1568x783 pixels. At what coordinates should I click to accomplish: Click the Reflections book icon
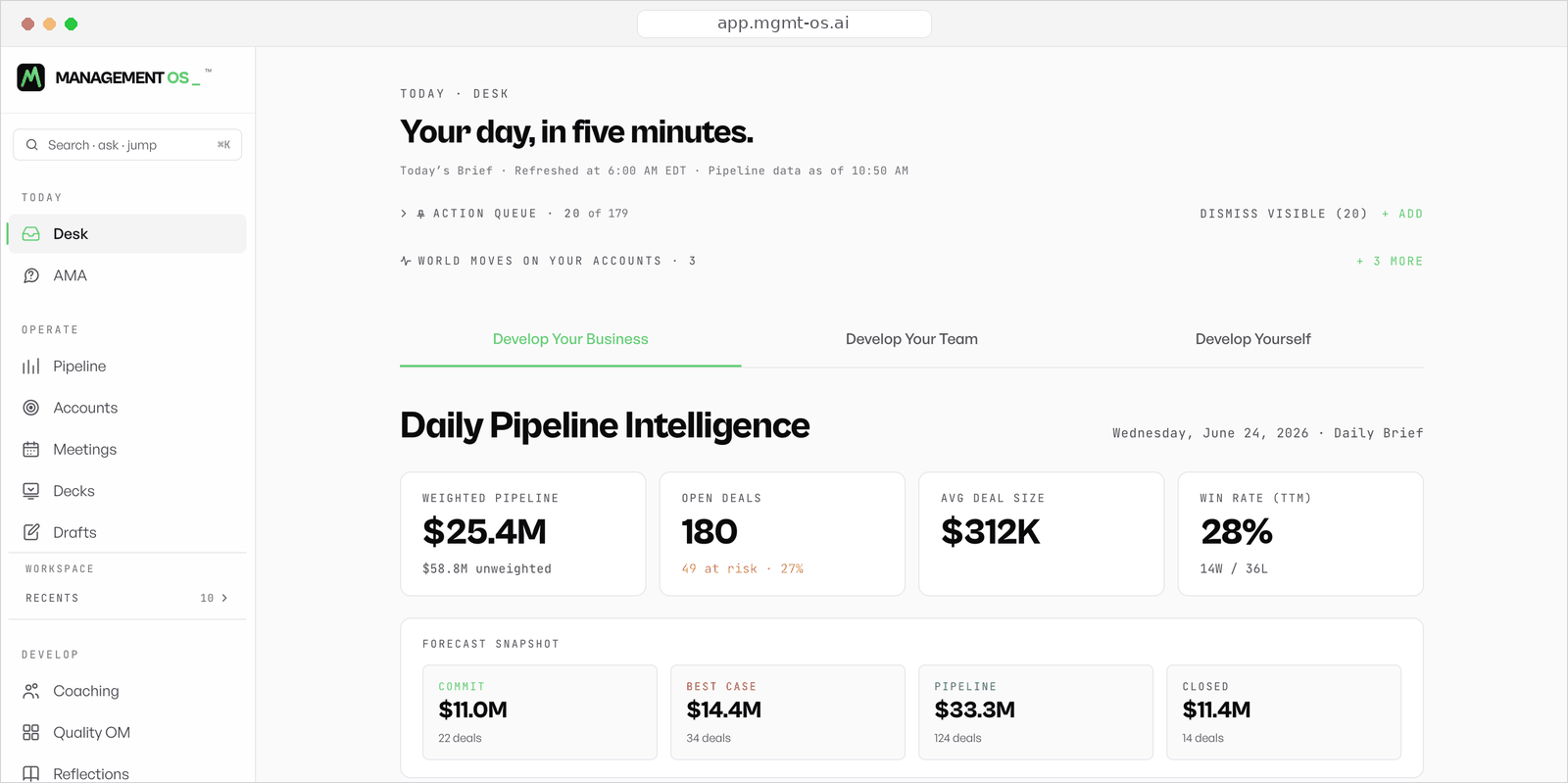point(31,774)
